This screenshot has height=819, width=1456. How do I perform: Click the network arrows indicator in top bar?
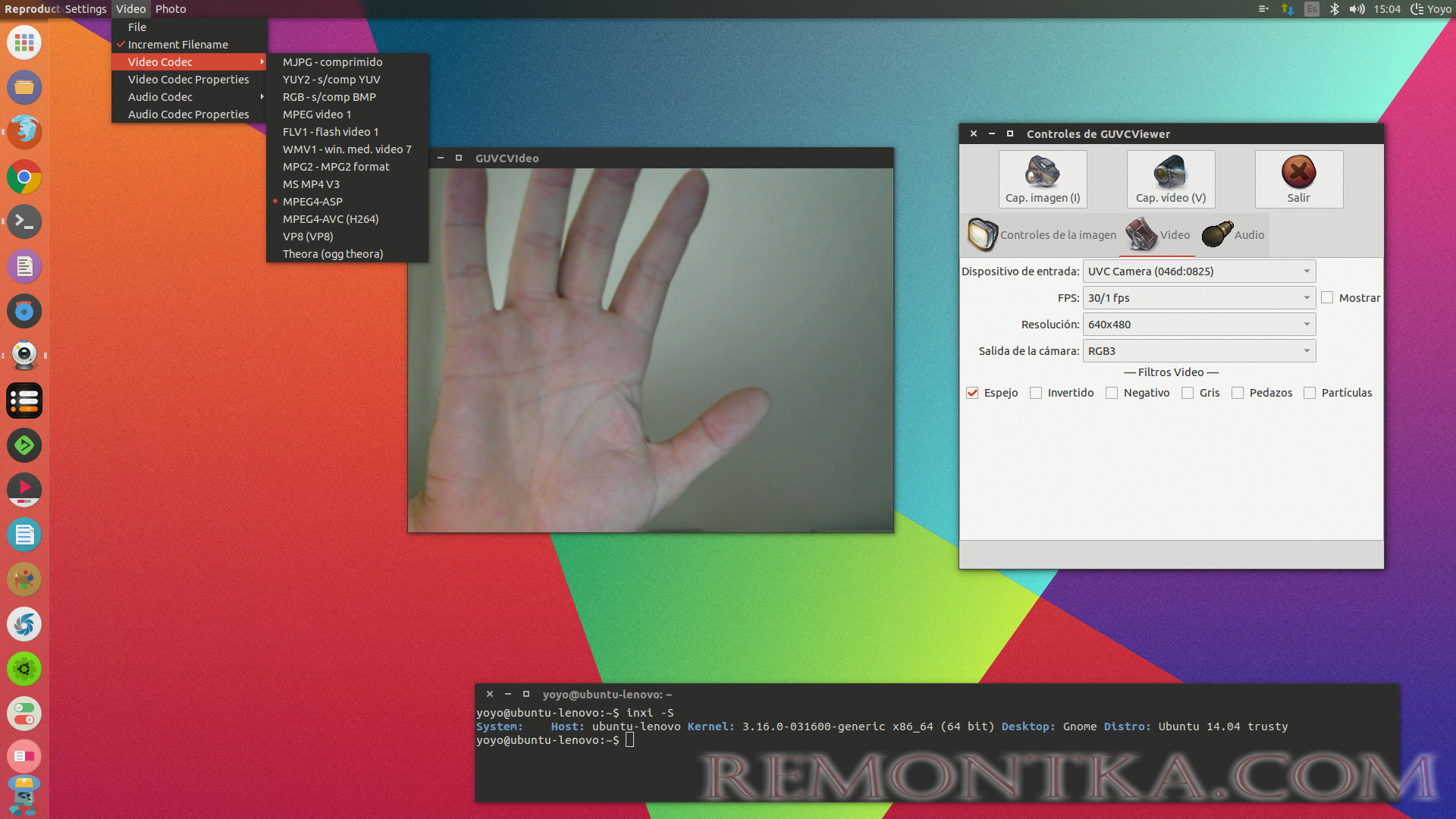pyautogui.click(x=1287, y=9)
